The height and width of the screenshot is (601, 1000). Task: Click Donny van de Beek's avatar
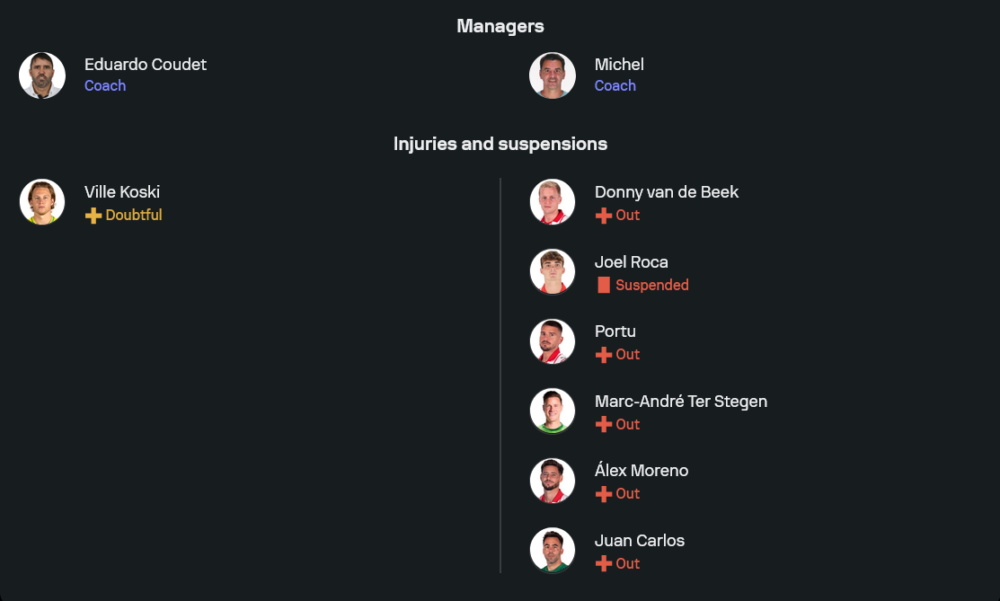552,202
